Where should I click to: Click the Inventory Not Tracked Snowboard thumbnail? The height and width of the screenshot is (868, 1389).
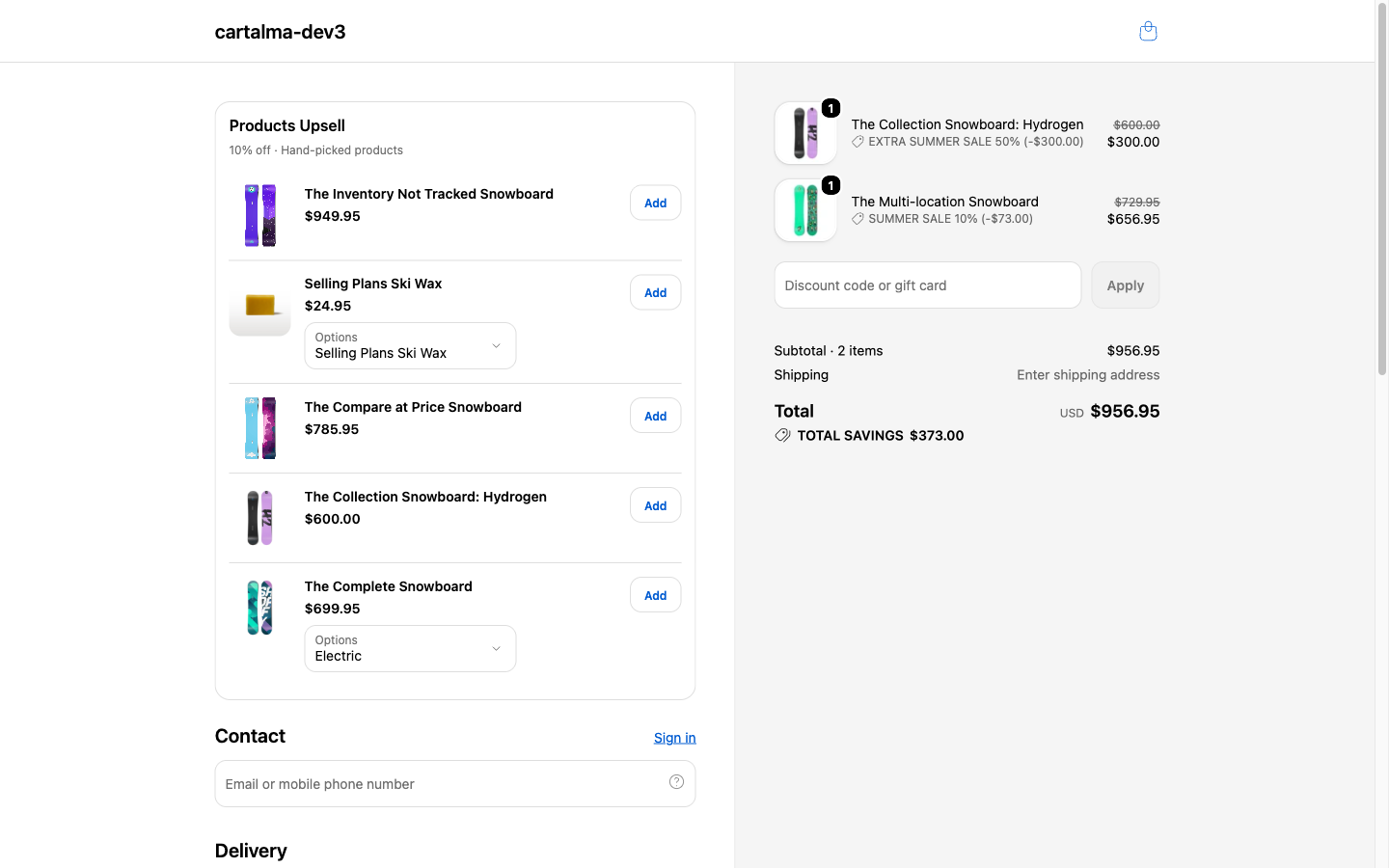point(259,215)
